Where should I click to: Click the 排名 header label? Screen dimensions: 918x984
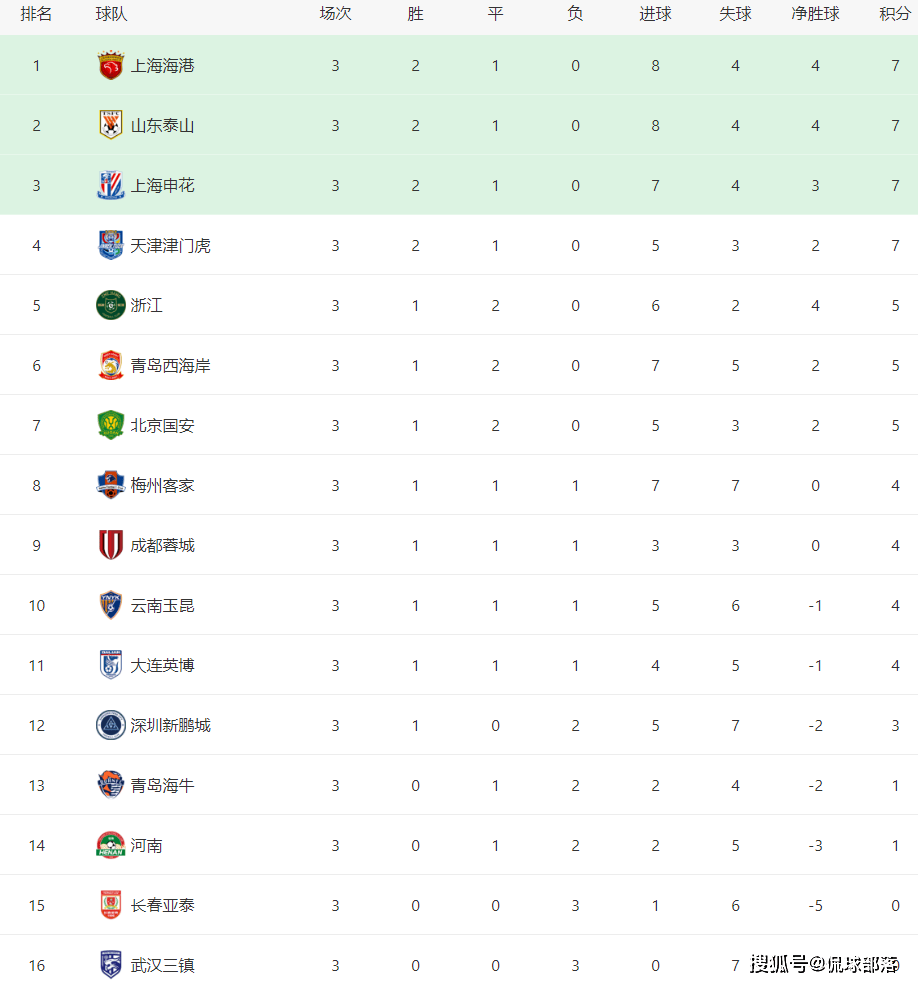[36, 14]
